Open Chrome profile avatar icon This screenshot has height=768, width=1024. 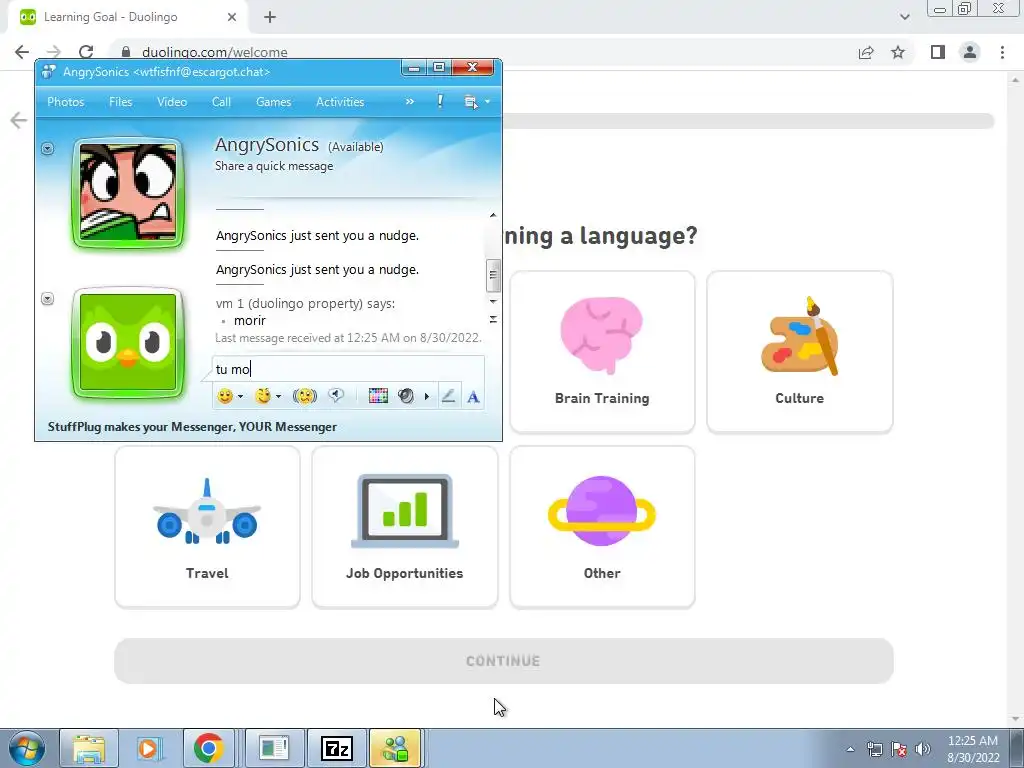(970, 52)
